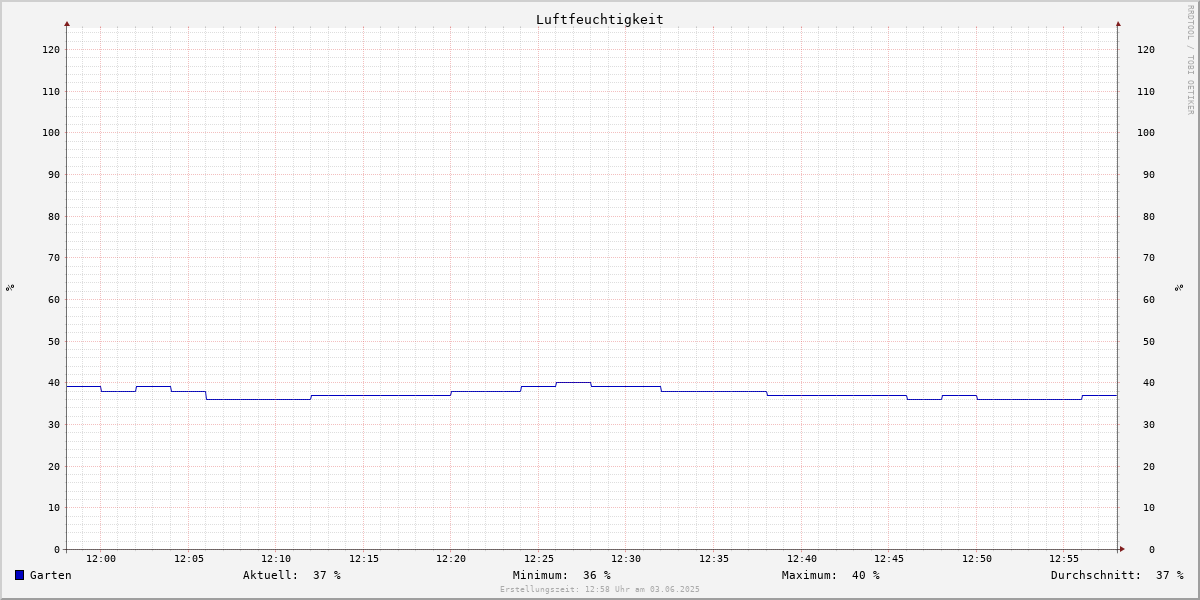Viewport: 1200px width, 600px height.
Task: Select the Minimum: 36 % value
Action: (562, 575)
